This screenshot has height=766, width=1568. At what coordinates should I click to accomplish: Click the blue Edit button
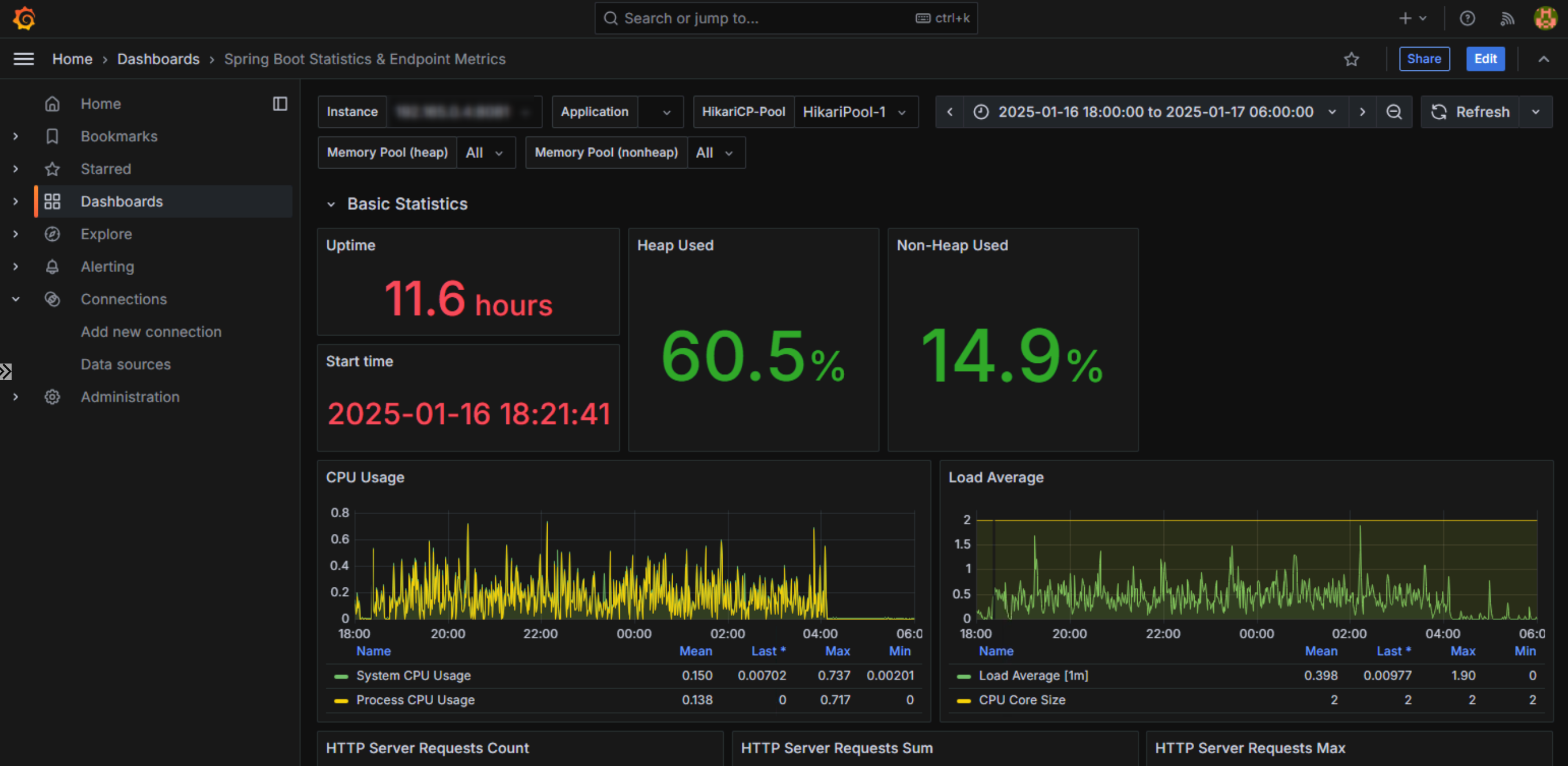[1485, 59]
